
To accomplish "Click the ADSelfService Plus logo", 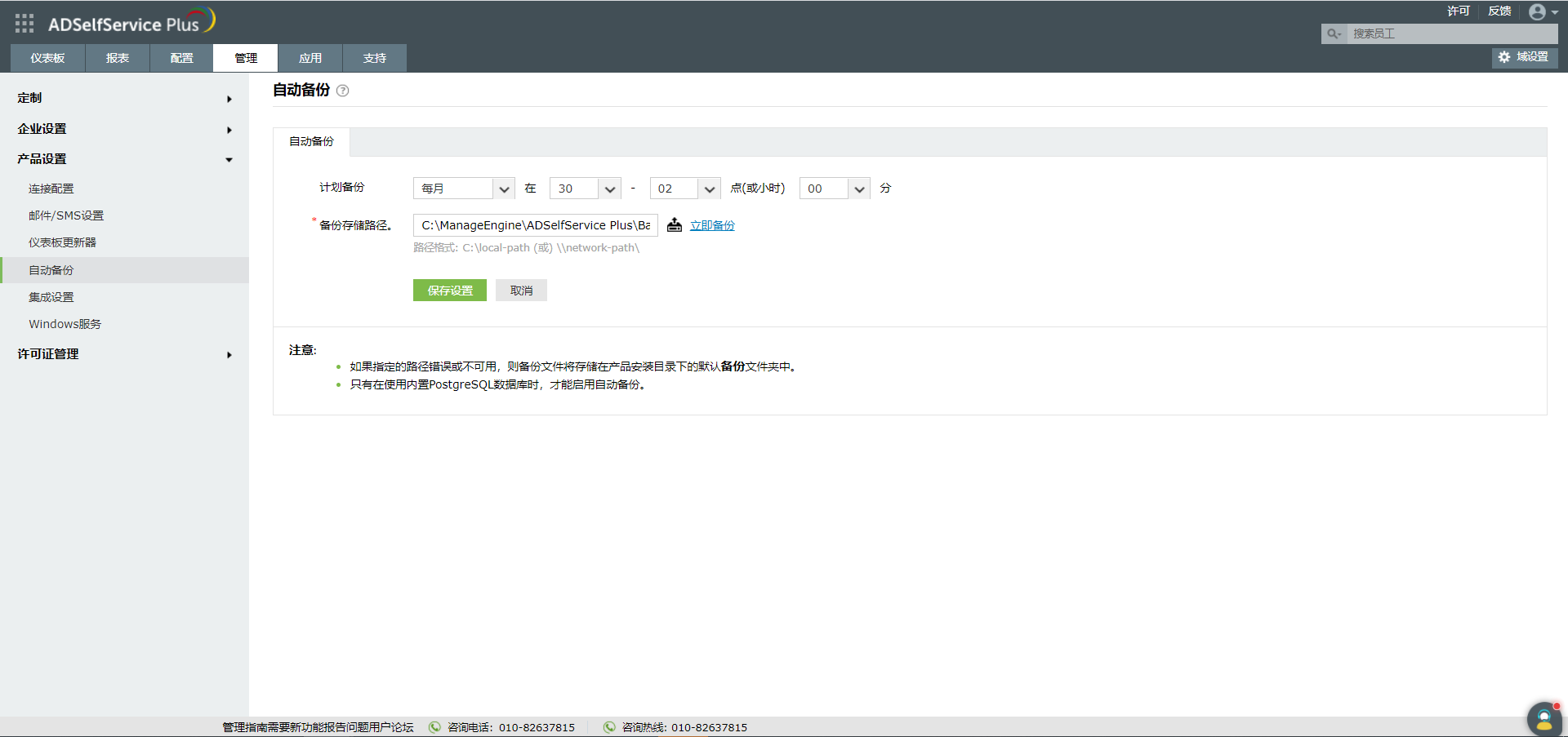I will coord(127,22).
